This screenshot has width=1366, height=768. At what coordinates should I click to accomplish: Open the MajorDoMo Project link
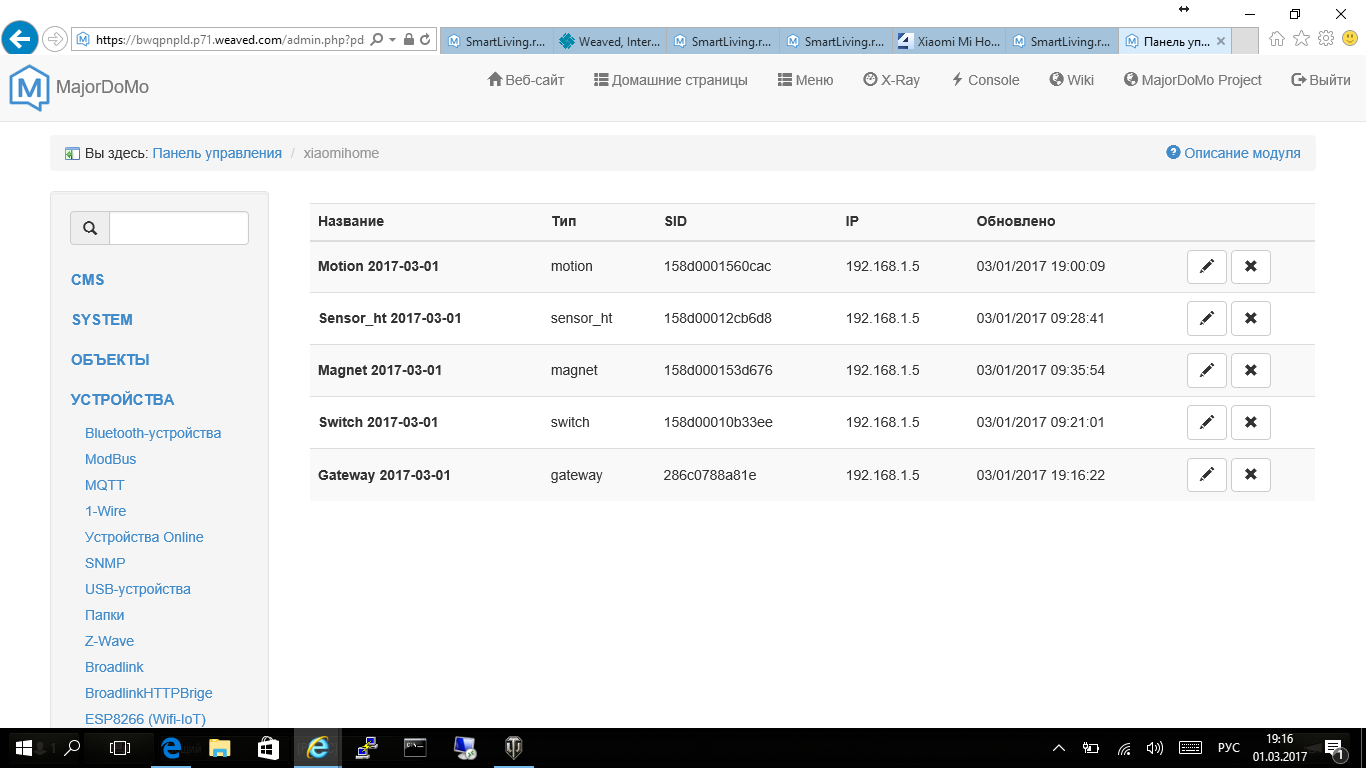coord(1193,80)
